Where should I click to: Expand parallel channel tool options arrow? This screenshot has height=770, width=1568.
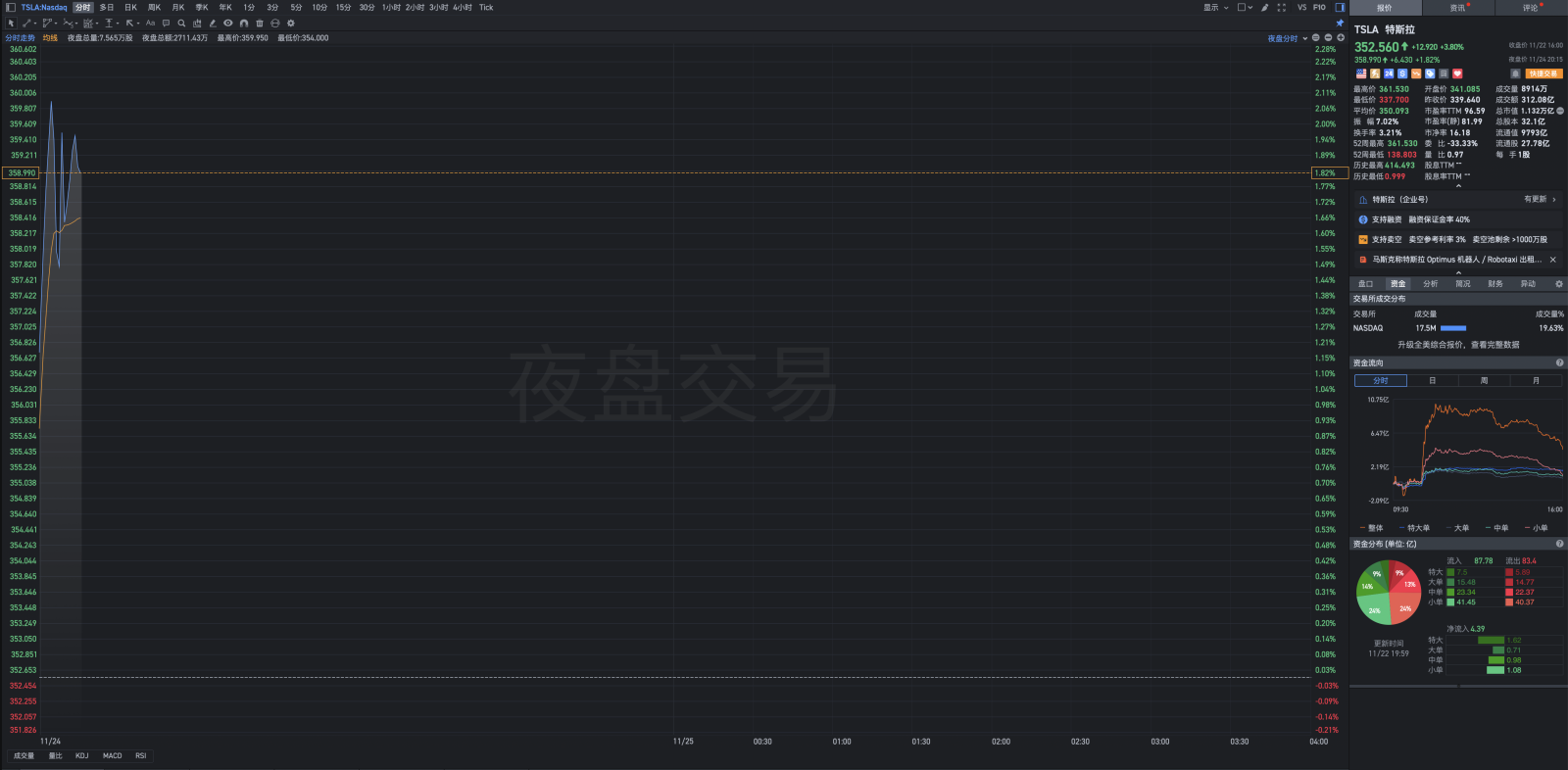coord(56,24)
